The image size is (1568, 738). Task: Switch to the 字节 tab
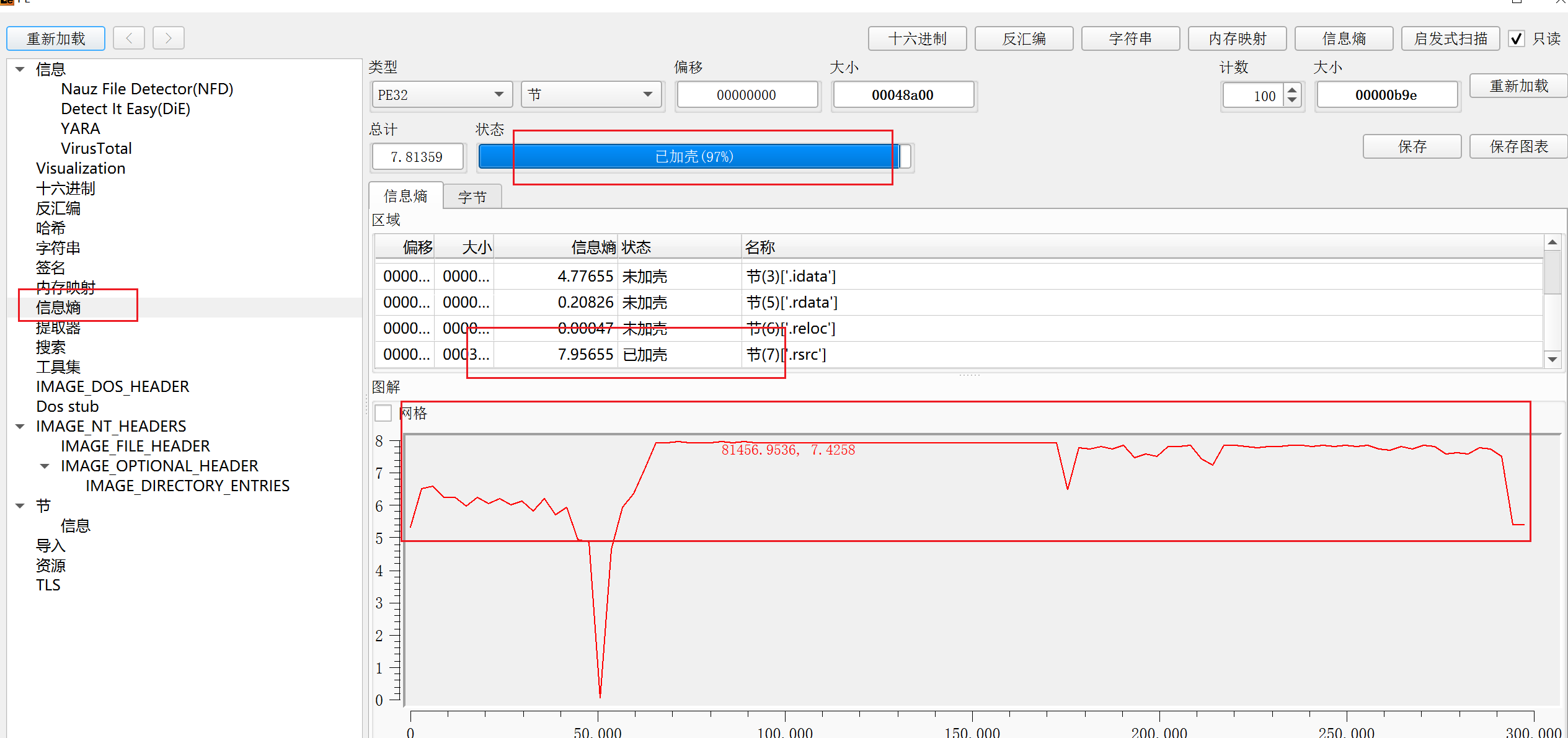point(472,197)
